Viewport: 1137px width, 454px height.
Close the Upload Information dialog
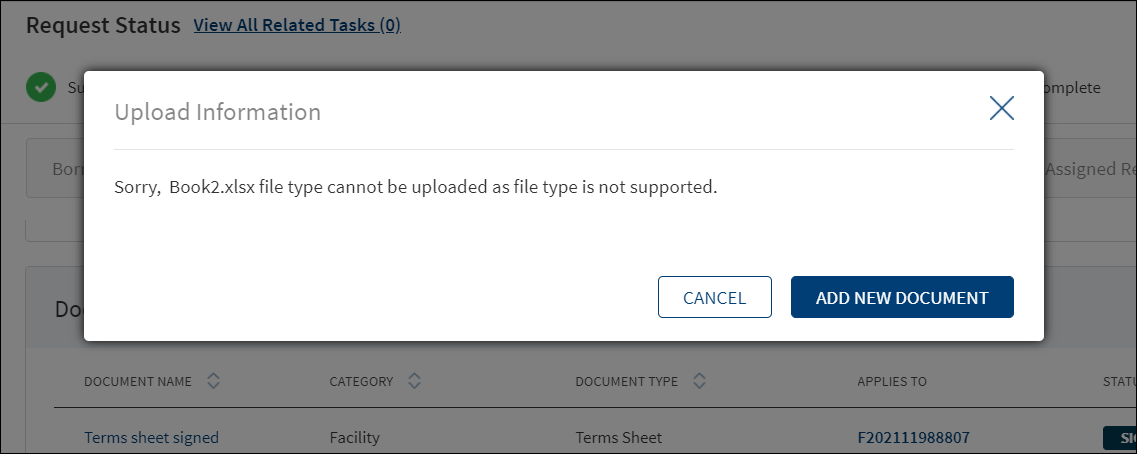(x=1001, y=108)
